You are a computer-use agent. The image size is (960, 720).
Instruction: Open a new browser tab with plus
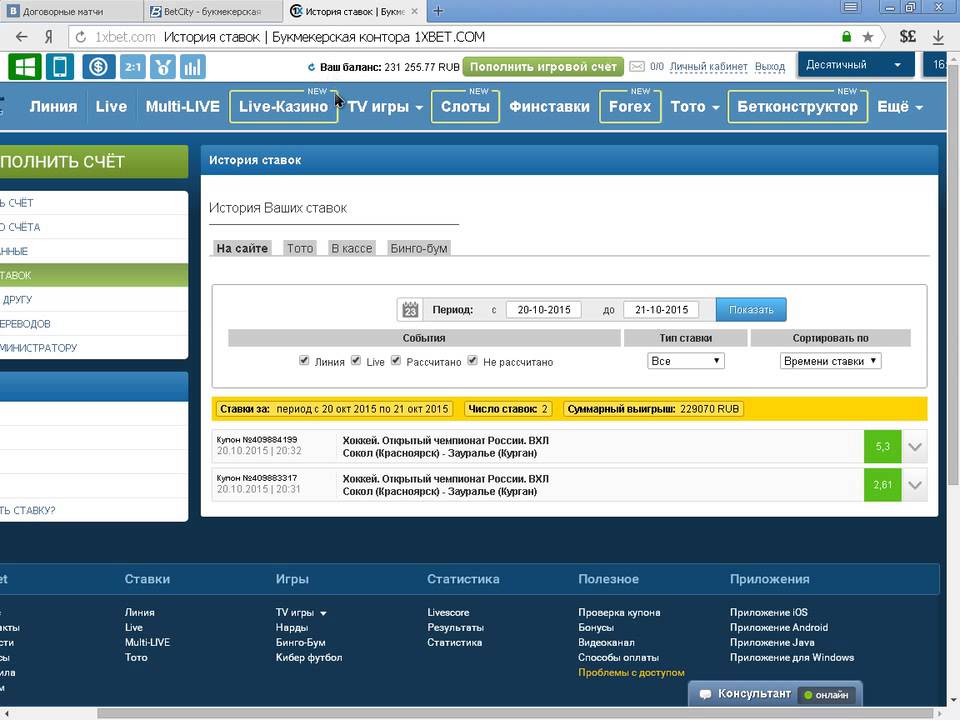[x=438, y=10]
